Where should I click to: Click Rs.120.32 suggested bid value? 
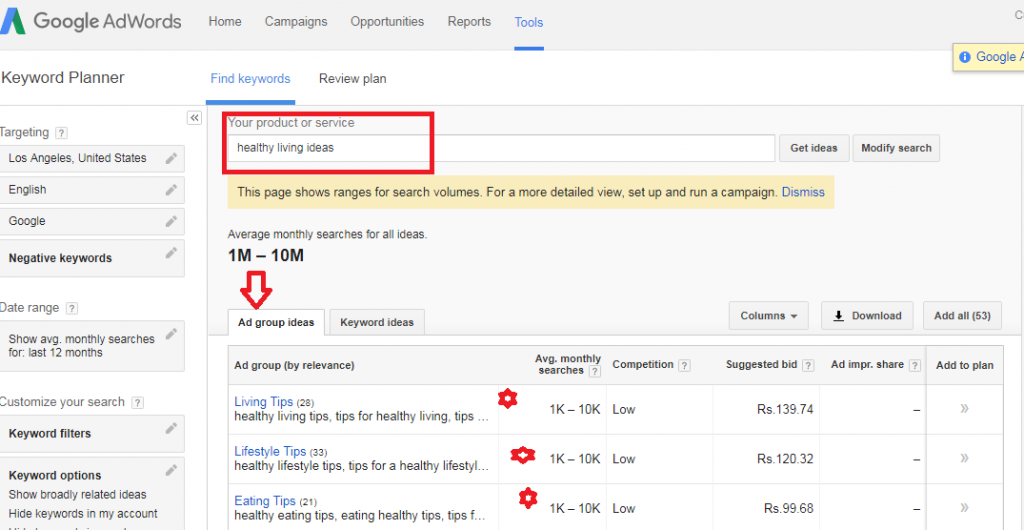pos(785,459)
